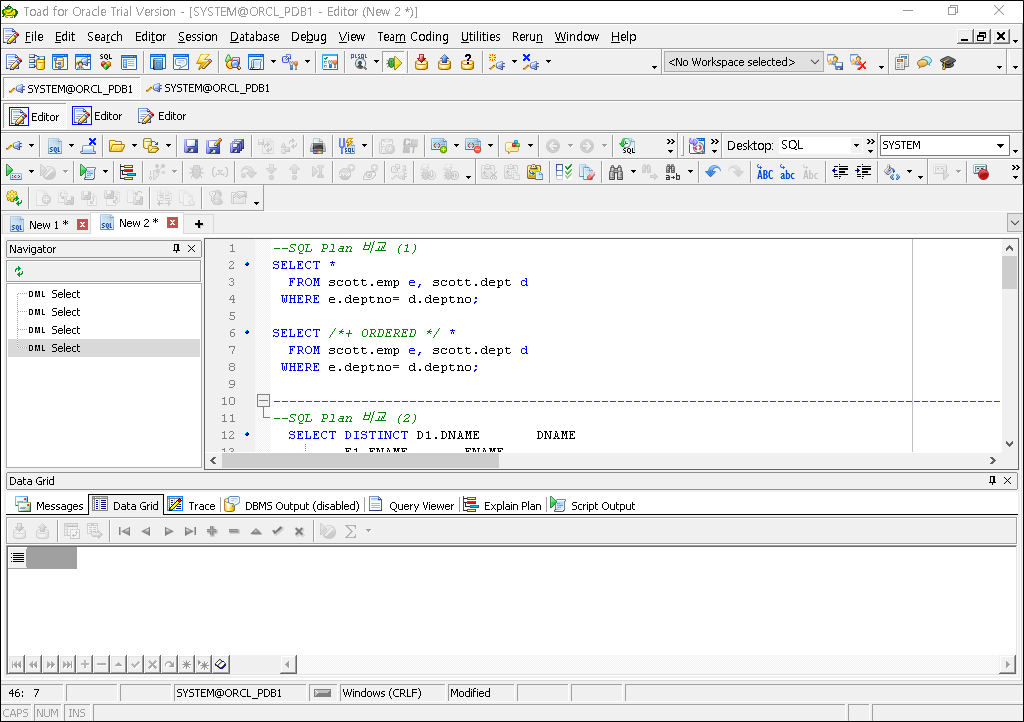The height and width of the screenshot is (722, 1024).
Task: Click the Find binoculars icon
Action: click(x=616, y=172)
